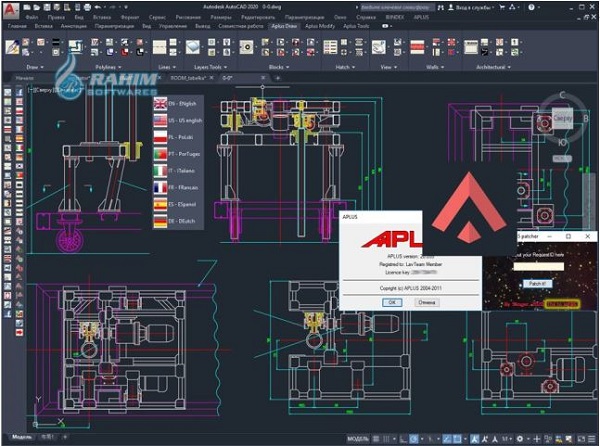Screen dimensions: 600x446
Task: Choose the IT - Italiano flag option
Action: click(x=160, y=171)
